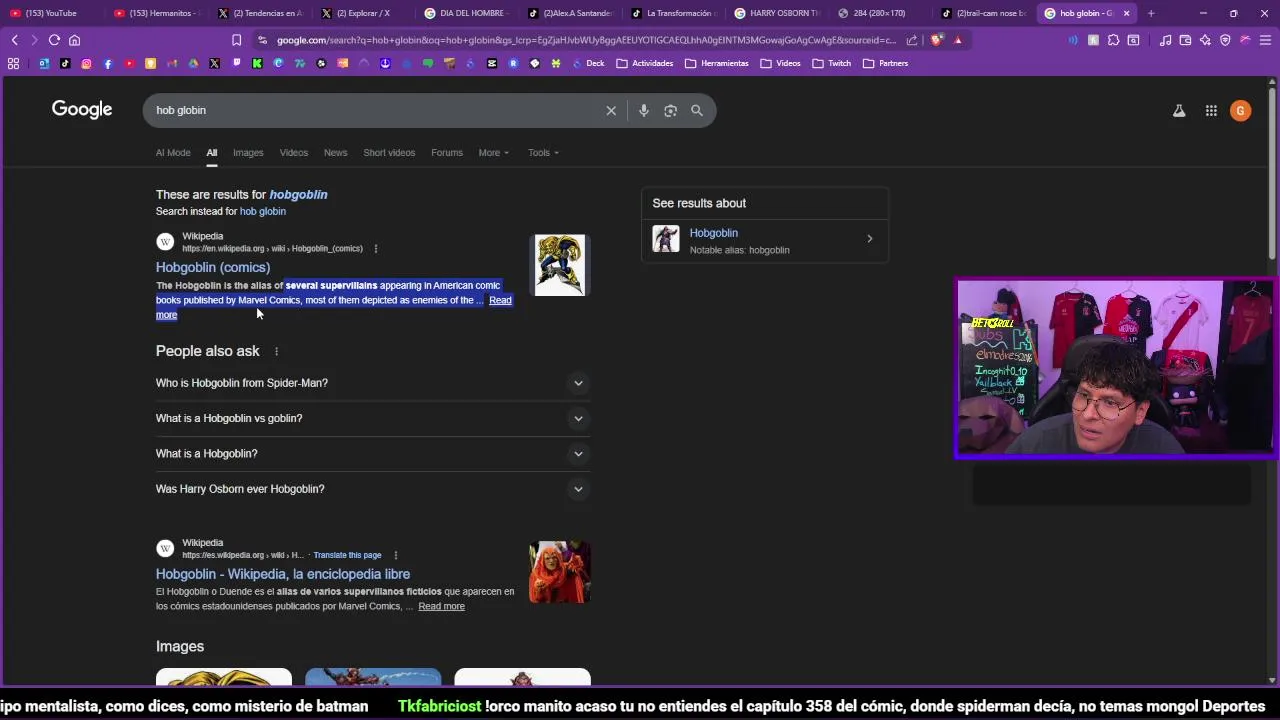Open the Facebook bookmark shortcut

coord(108,63)
